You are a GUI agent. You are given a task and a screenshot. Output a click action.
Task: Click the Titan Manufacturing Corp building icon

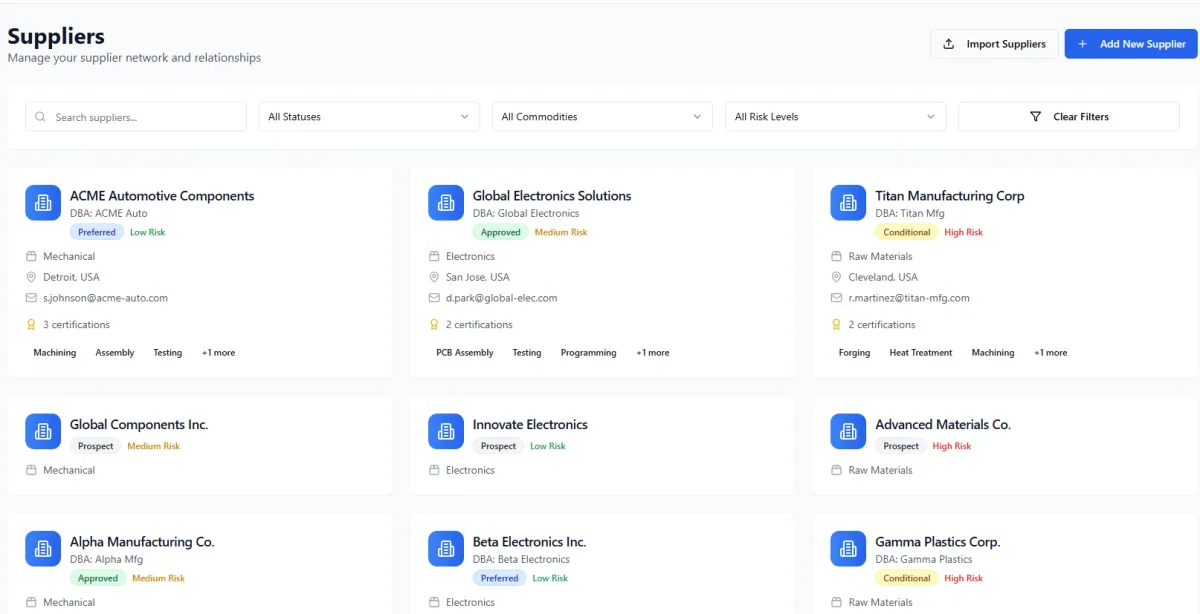pyautogui.click(x=848, y=203)
